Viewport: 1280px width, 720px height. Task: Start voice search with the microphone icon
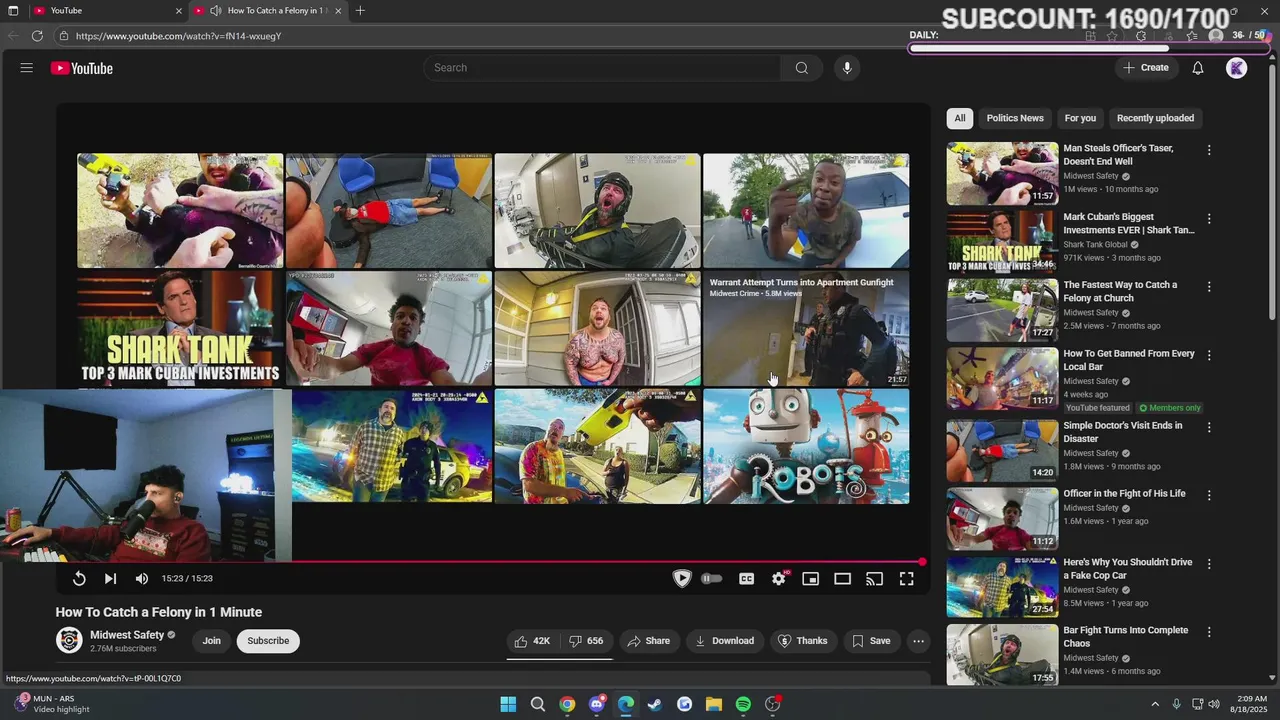847,68
